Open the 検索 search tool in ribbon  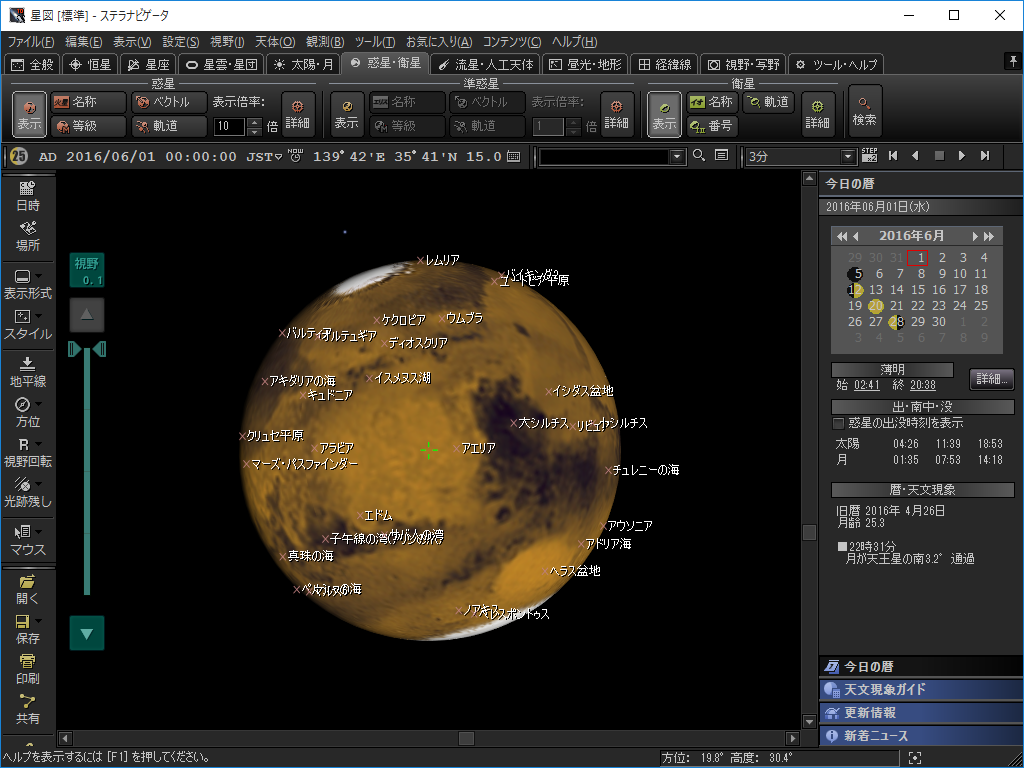pyautogui.click(x=865, y=112)
